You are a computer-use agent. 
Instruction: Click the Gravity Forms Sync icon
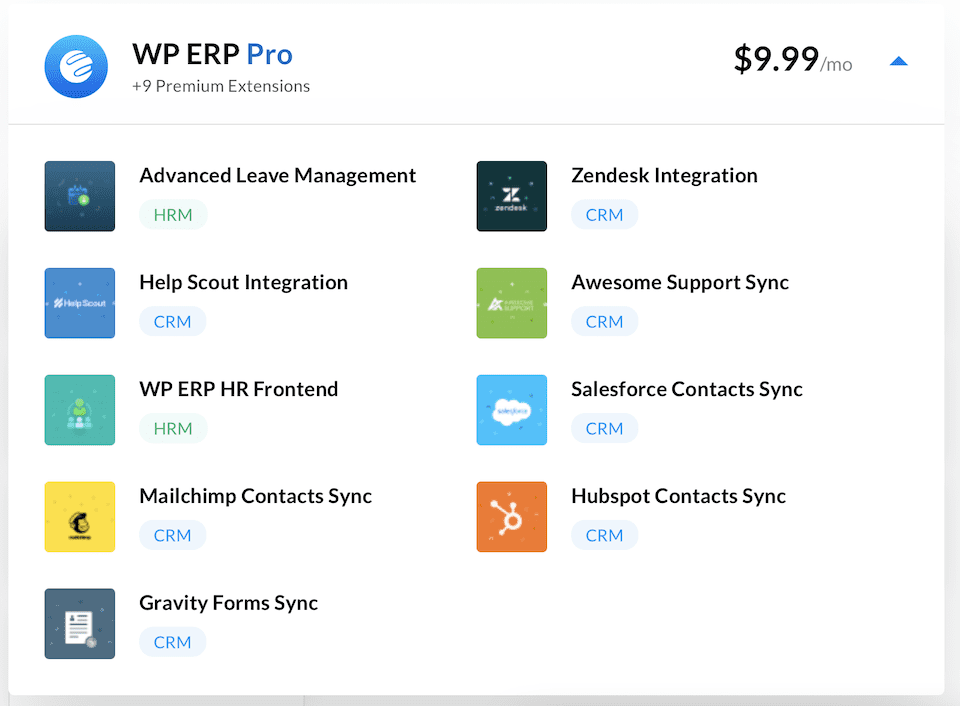pyautogui.click(x=79, y=624)
